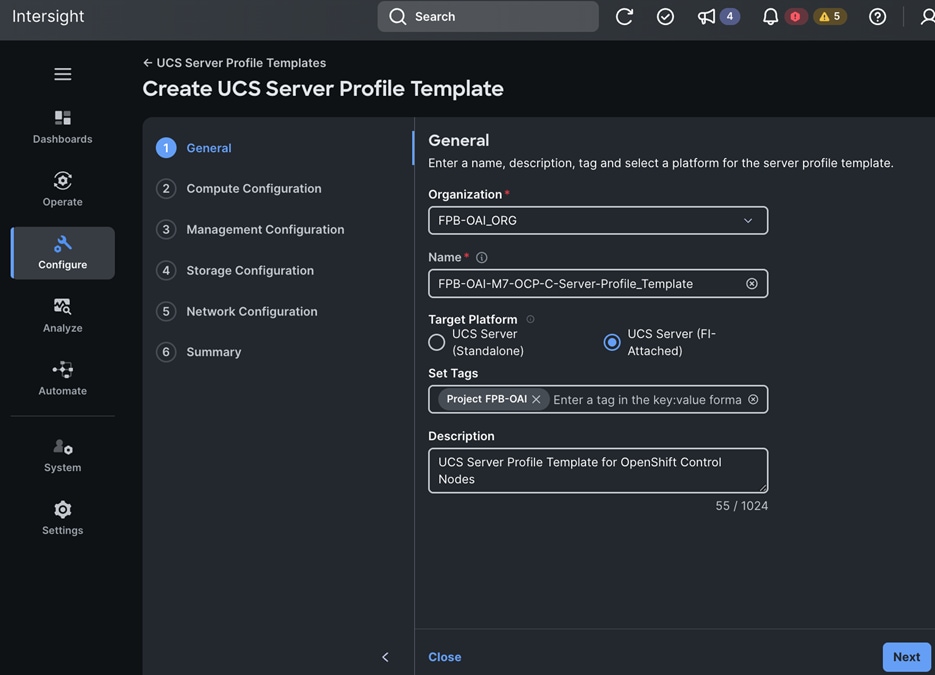
Task: Open the user profile icon
Action: point(927,16)
